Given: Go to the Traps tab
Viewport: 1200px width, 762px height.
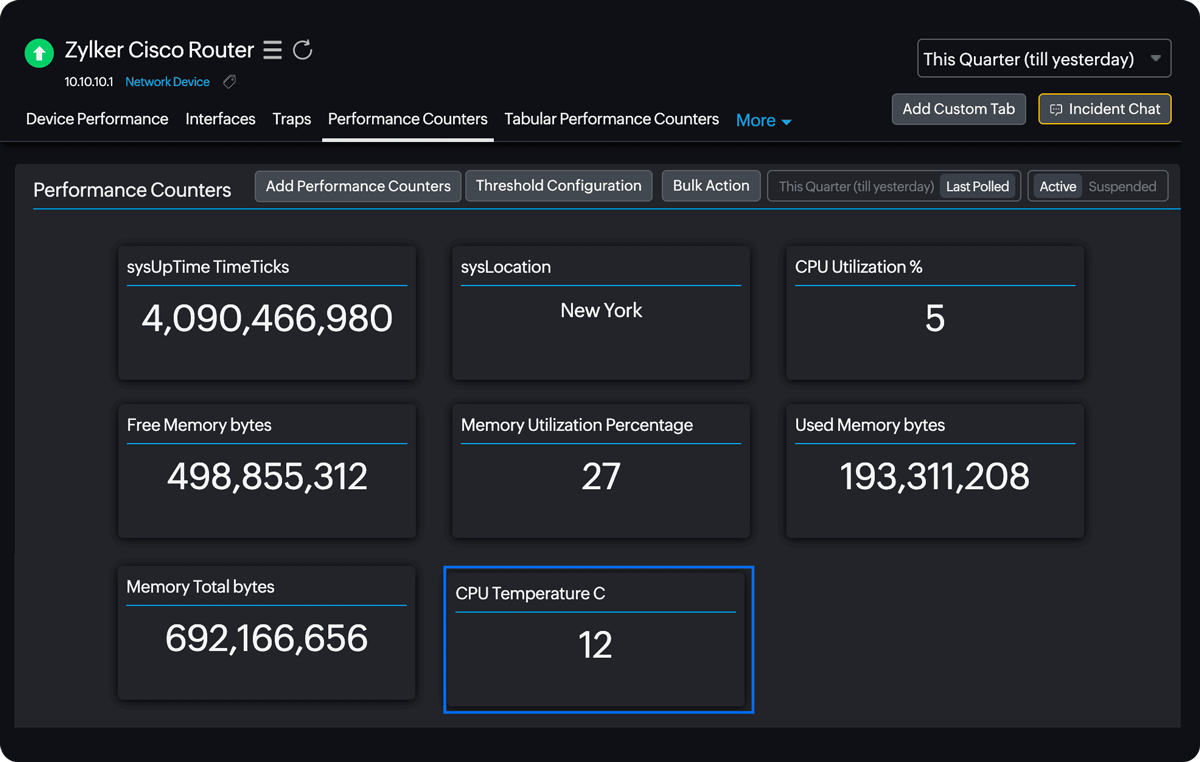Looking at the screenshot, I should pyautogui.click(x=291, y=119).
